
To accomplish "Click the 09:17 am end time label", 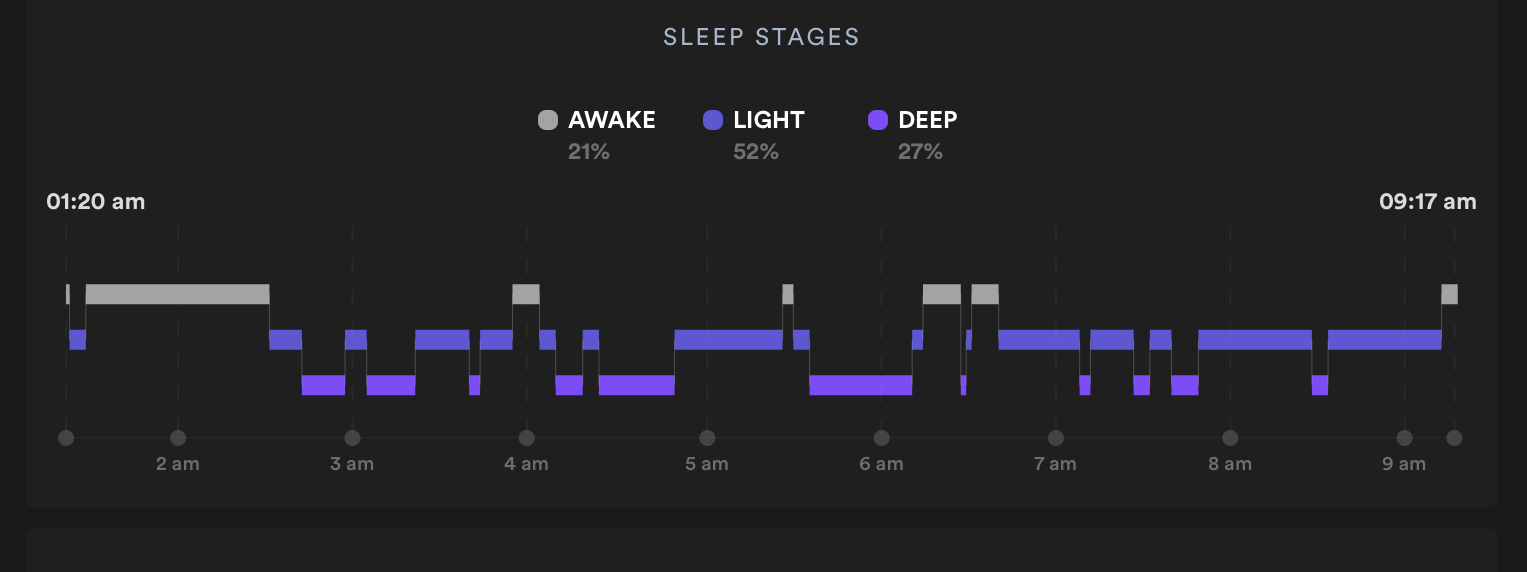I will [1427, 202].
